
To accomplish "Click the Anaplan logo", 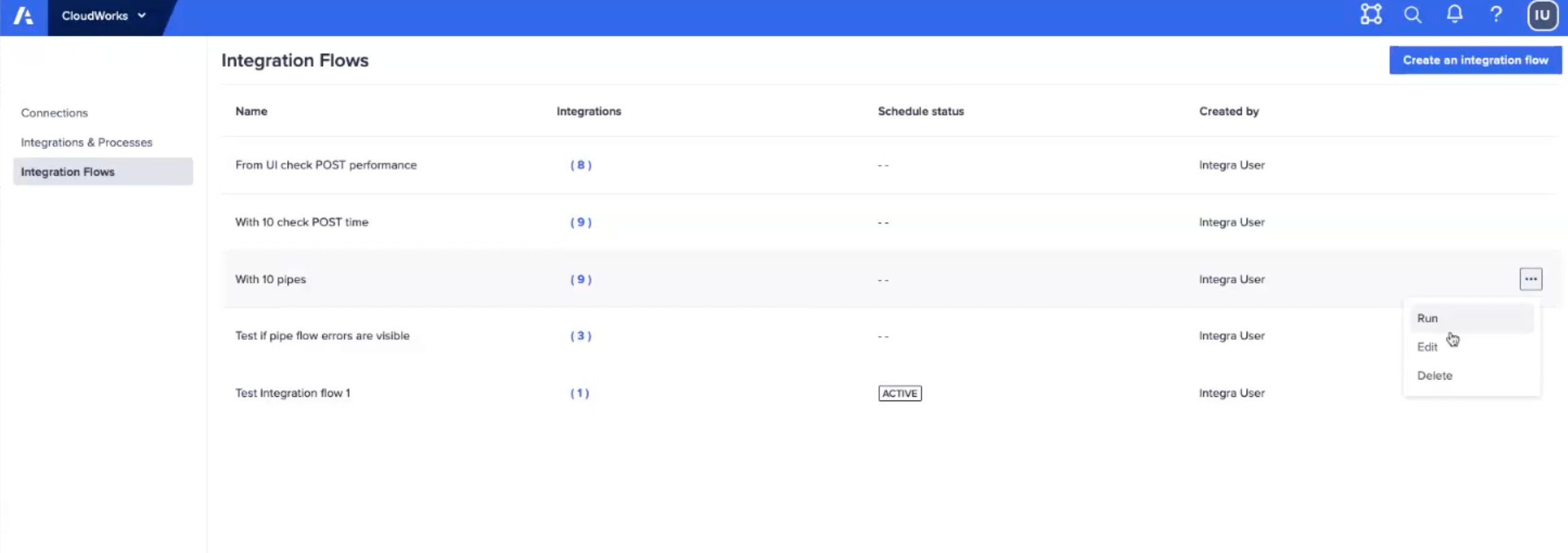I will [x=23, y=15].
